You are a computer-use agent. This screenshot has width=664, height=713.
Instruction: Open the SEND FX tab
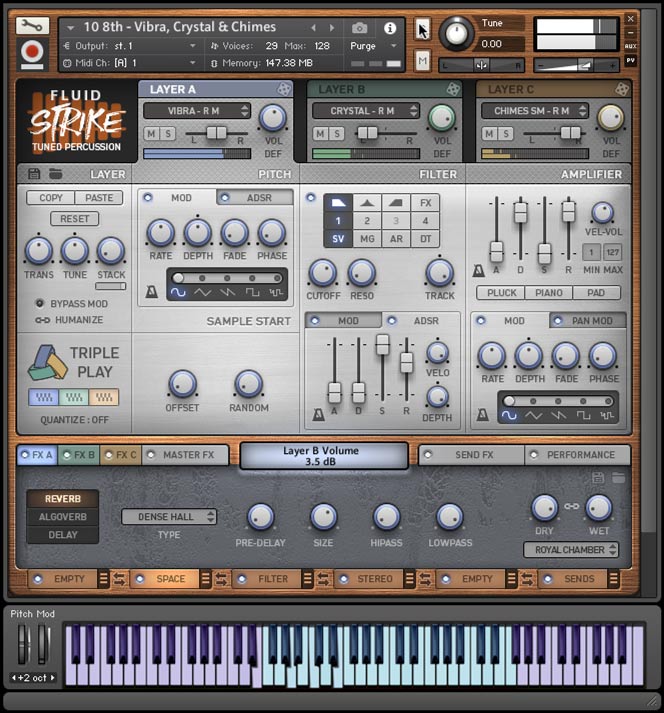point(471,455)
